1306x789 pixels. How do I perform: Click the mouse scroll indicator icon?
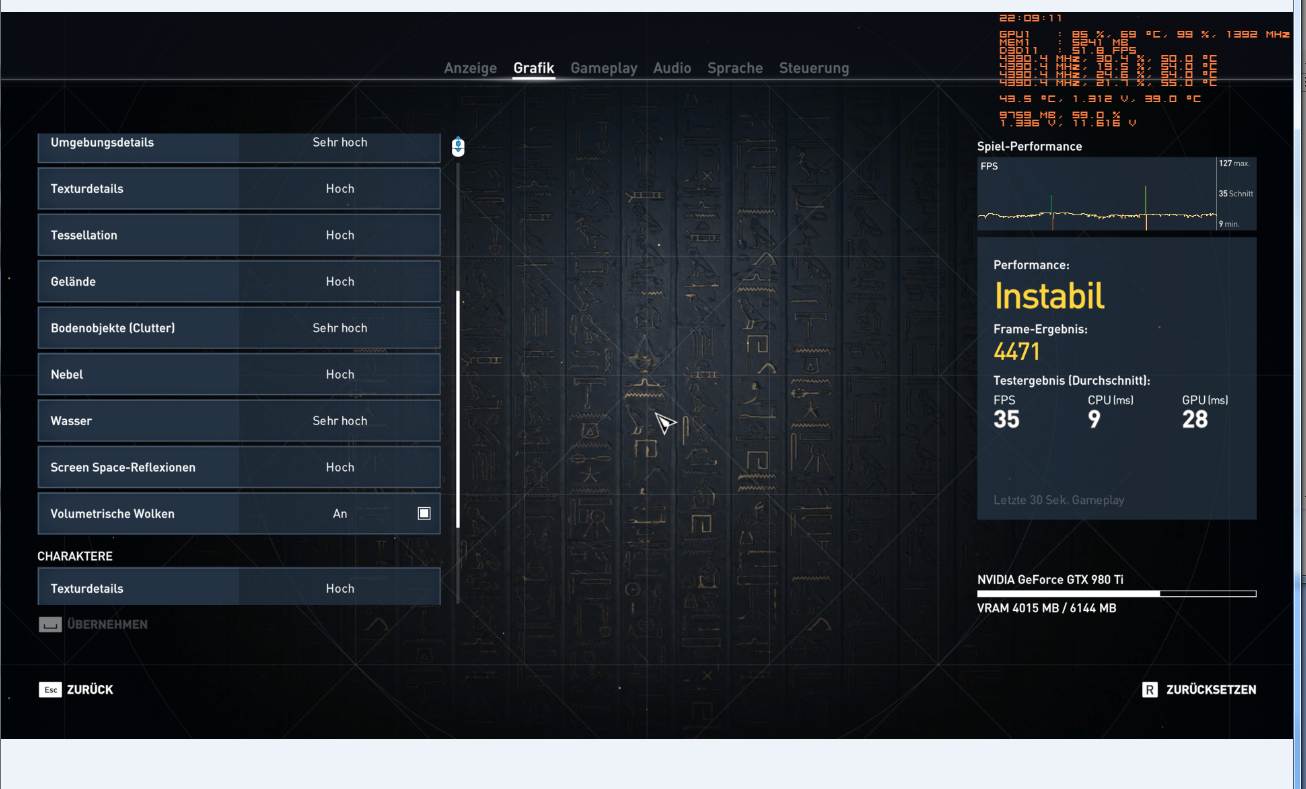click(x=458, y=147)
